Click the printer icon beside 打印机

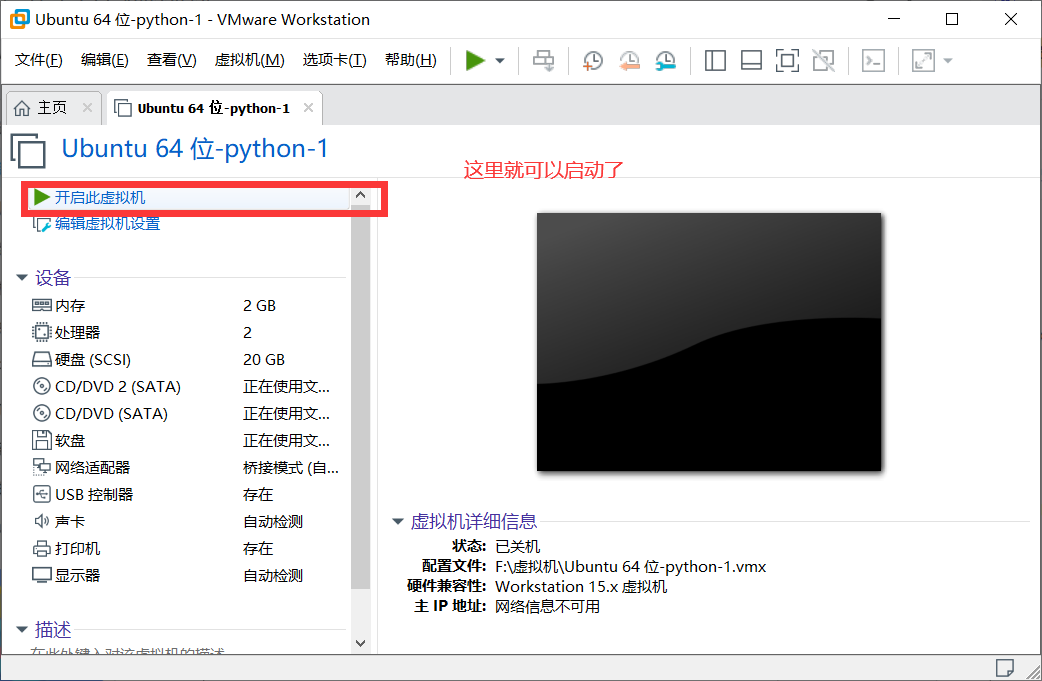click(41, 549)
